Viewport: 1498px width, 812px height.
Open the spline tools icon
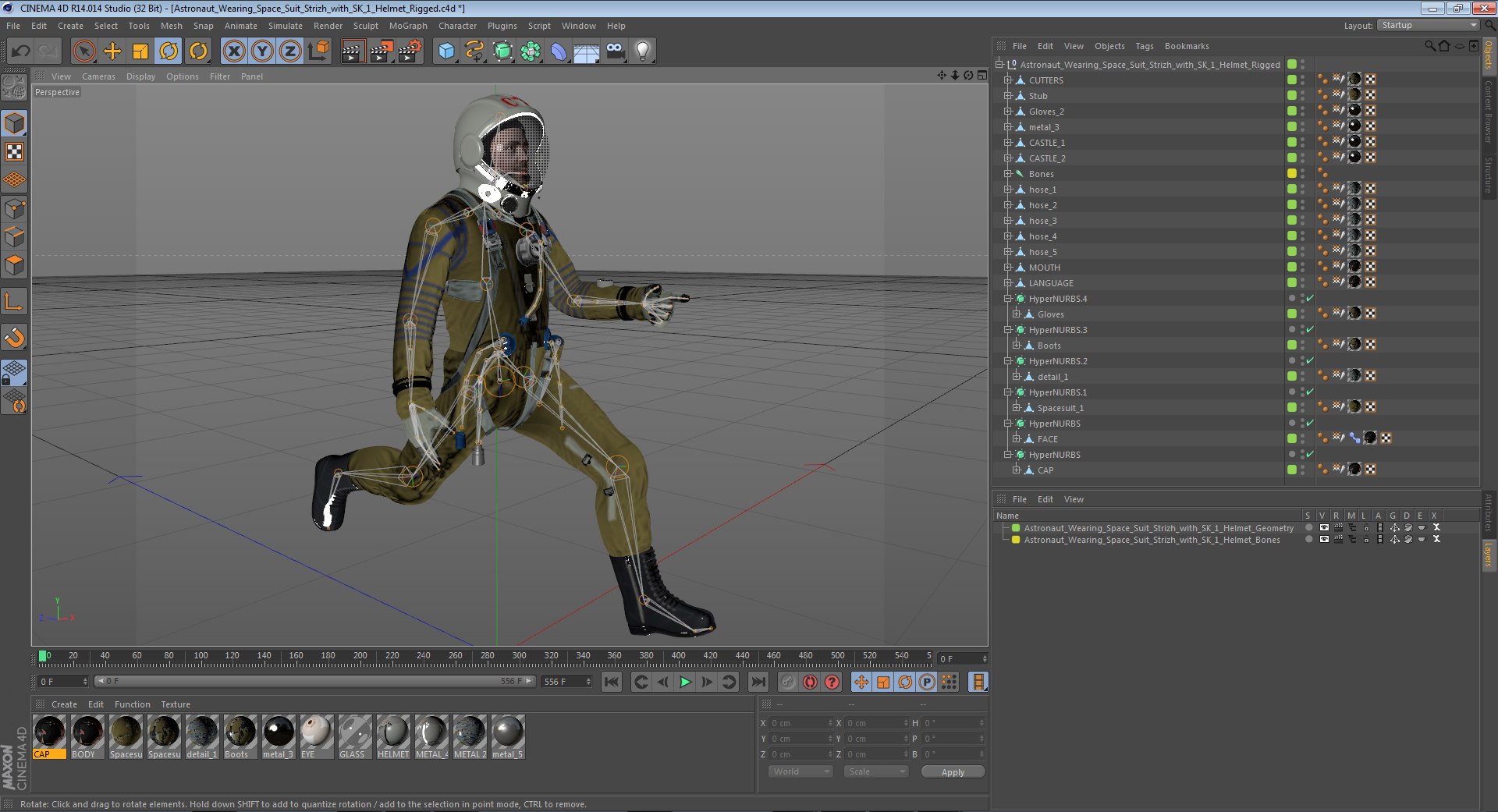(474, 51)
